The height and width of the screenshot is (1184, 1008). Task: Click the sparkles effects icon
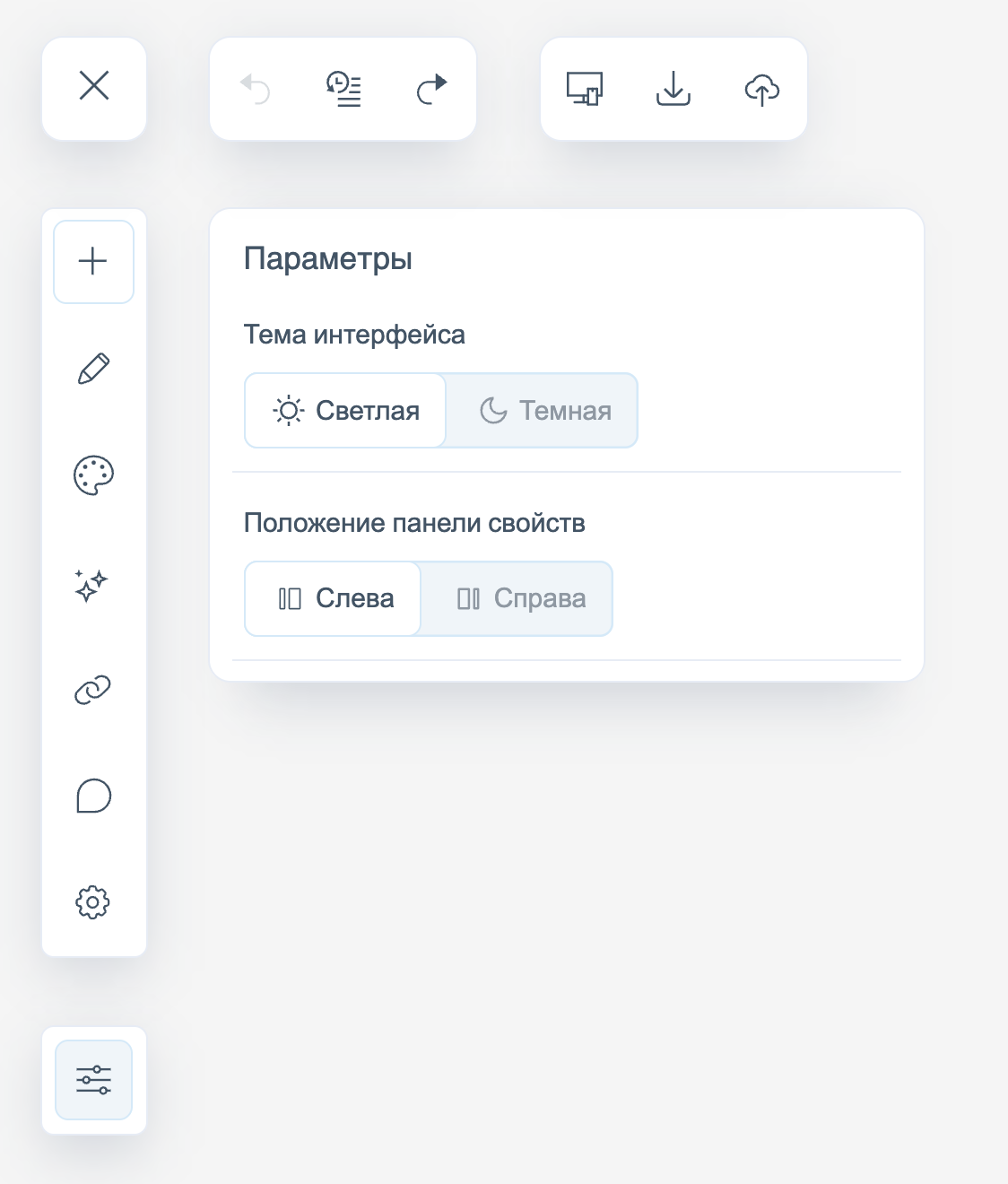tap(91, 585)
